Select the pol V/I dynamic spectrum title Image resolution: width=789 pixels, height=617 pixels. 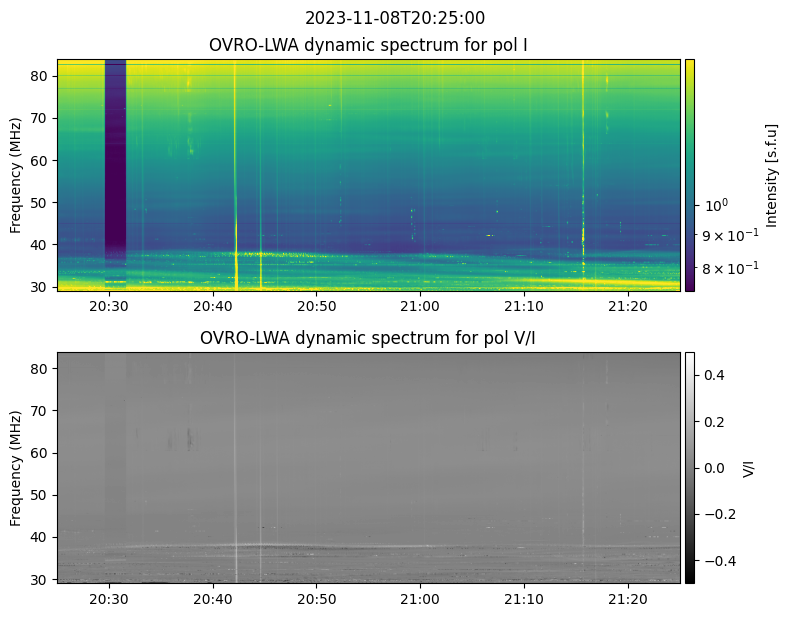(368, 338)
